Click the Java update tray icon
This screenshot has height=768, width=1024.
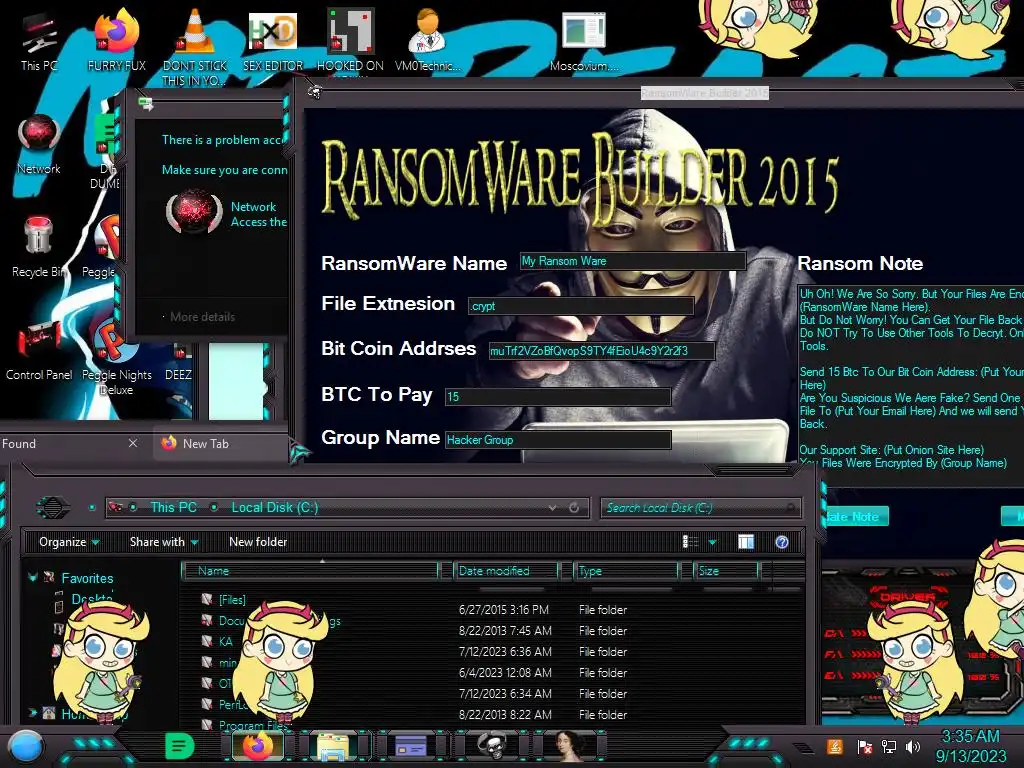835,746
